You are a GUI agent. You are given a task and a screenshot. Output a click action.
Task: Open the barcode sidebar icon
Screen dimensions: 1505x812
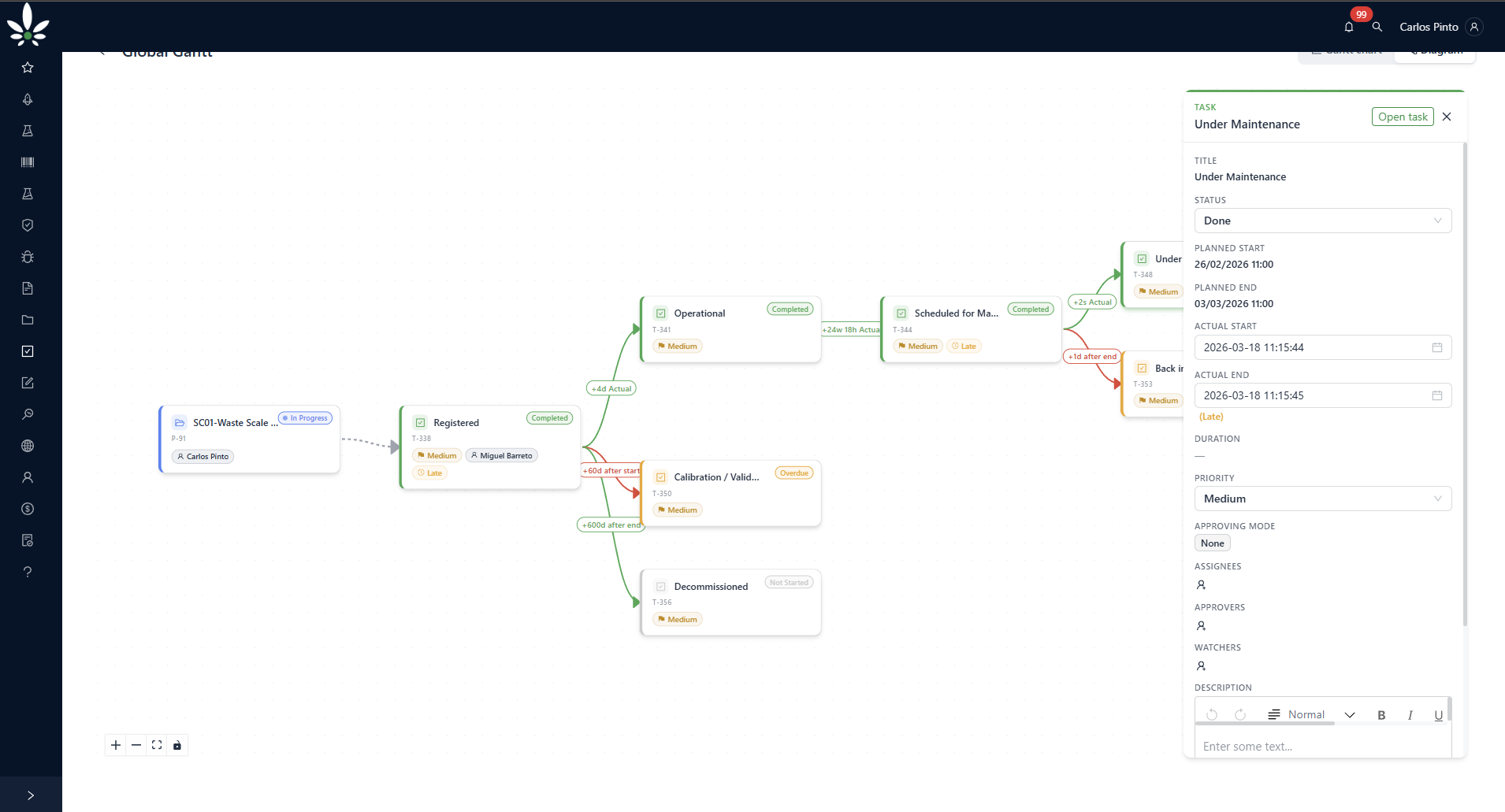click(x=28, y=162)
